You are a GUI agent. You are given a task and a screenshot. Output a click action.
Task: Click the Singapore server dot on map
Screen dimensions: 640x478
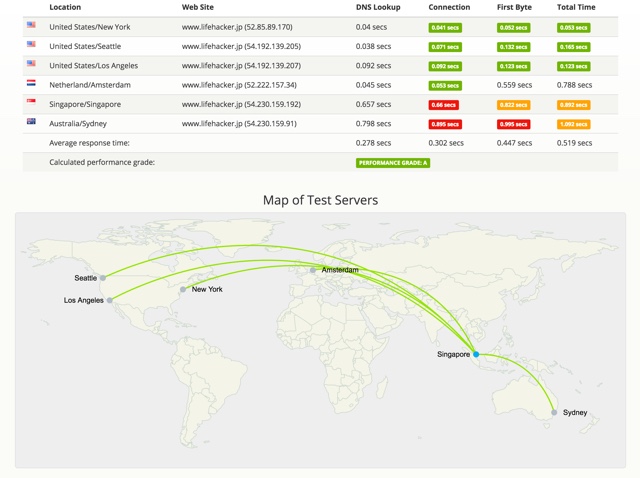pos(476,354)
